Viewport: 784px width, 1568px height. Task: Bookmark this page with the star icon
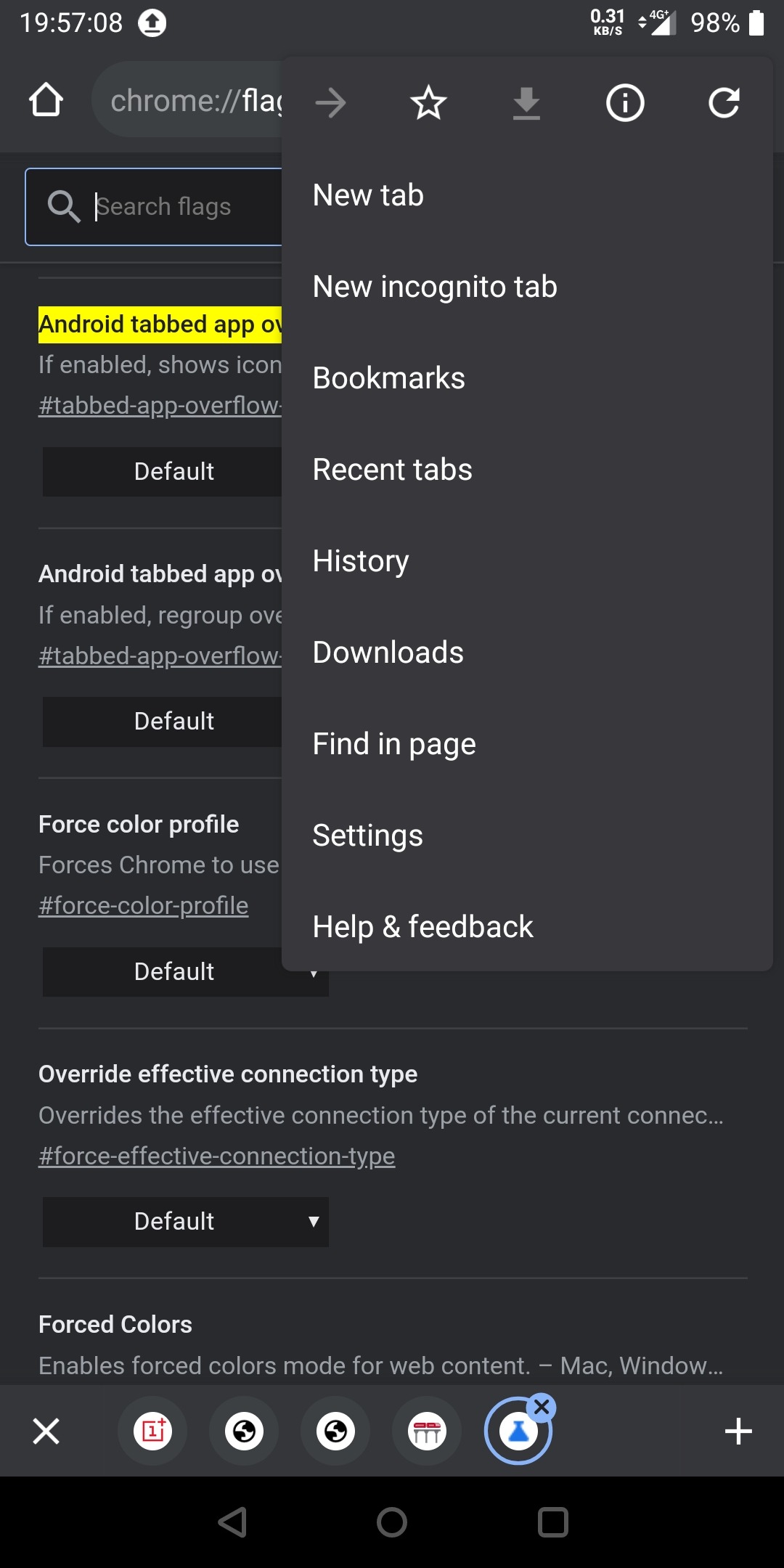pos(428,102)
